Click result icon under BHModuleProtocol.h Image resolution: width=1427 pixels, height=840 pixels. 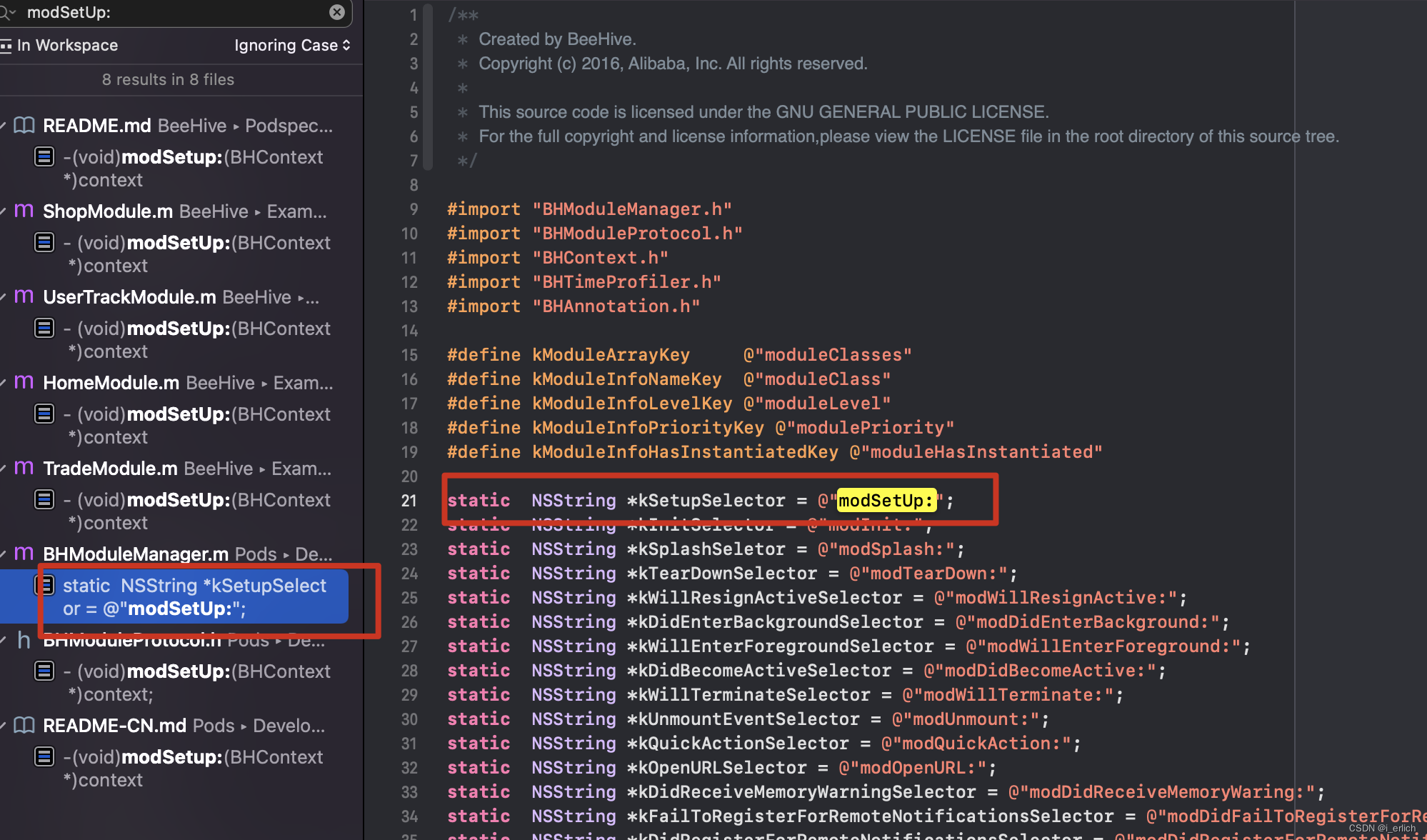click(44, 671)
